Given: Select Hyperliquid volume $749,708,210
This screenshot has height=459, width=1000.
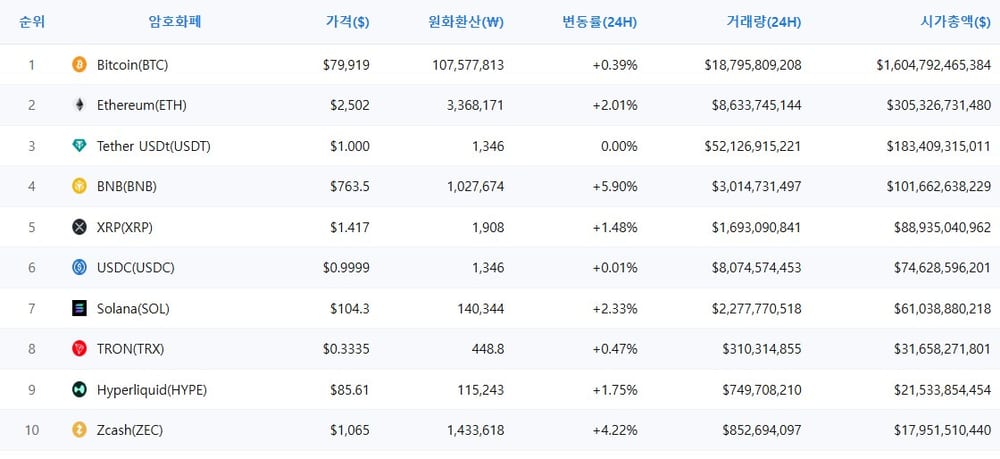Looking at the screenshot, I should (x=762, y=390).
